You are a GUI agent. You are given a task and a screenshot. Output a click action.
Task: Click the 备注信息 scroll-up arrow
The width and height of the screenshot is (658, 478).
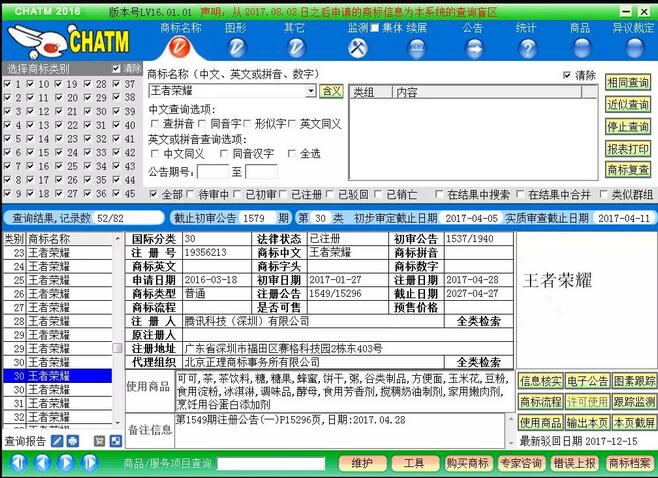(511, 419)
